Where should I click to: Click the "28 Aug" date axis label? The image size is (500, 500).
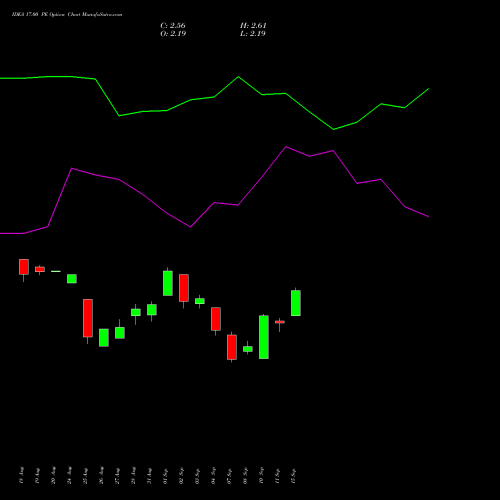point(134,476)
